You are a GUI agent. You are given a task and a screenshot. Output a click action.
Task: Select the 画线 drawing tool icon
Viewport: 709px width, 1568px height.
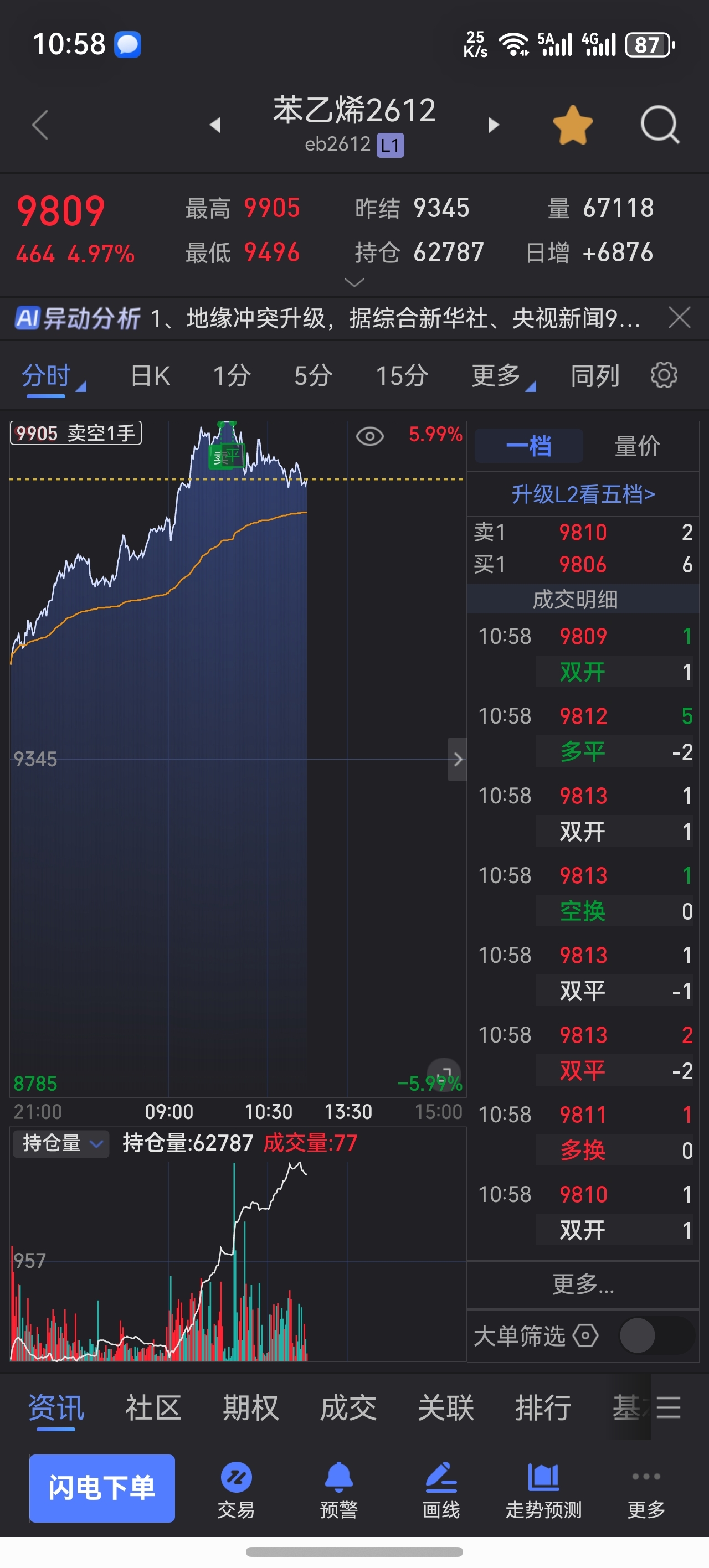[441, 1489]
